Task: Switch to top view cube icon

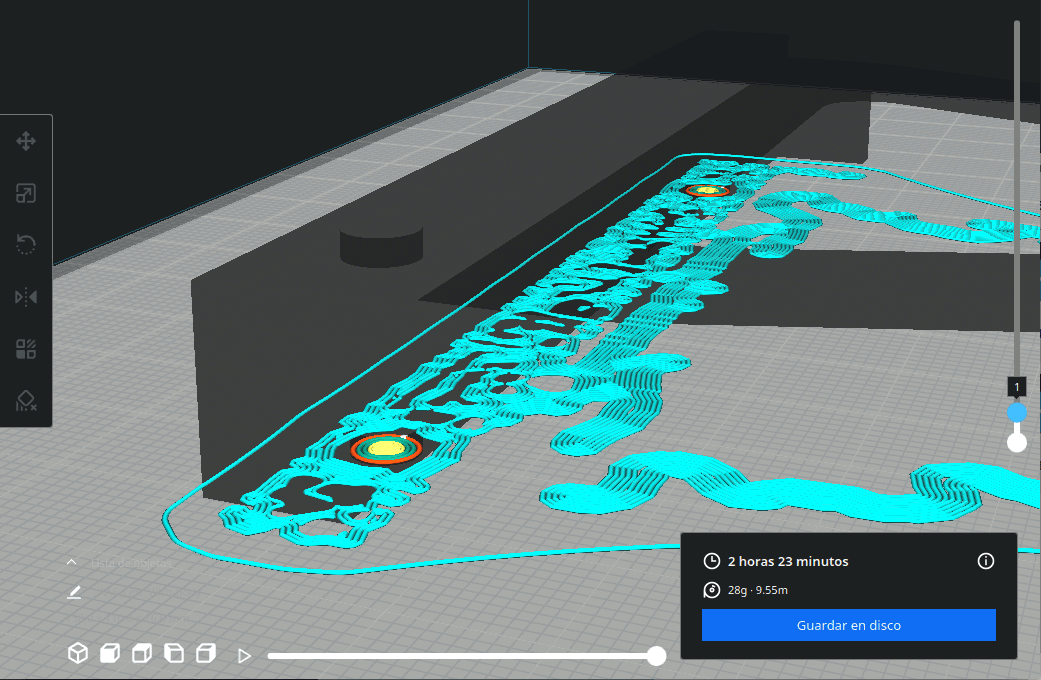Action: pos(141,653)
